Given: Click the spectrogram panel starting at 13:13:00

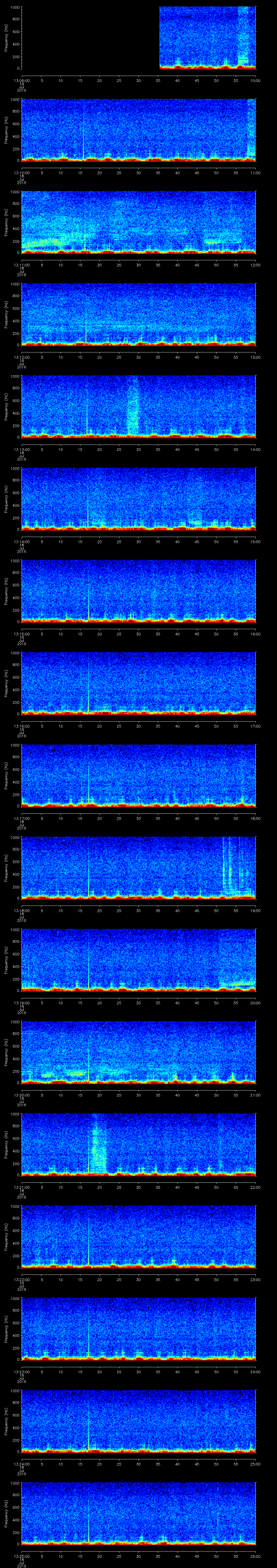Looking at the screenshot, I should (x=139, y=407).
